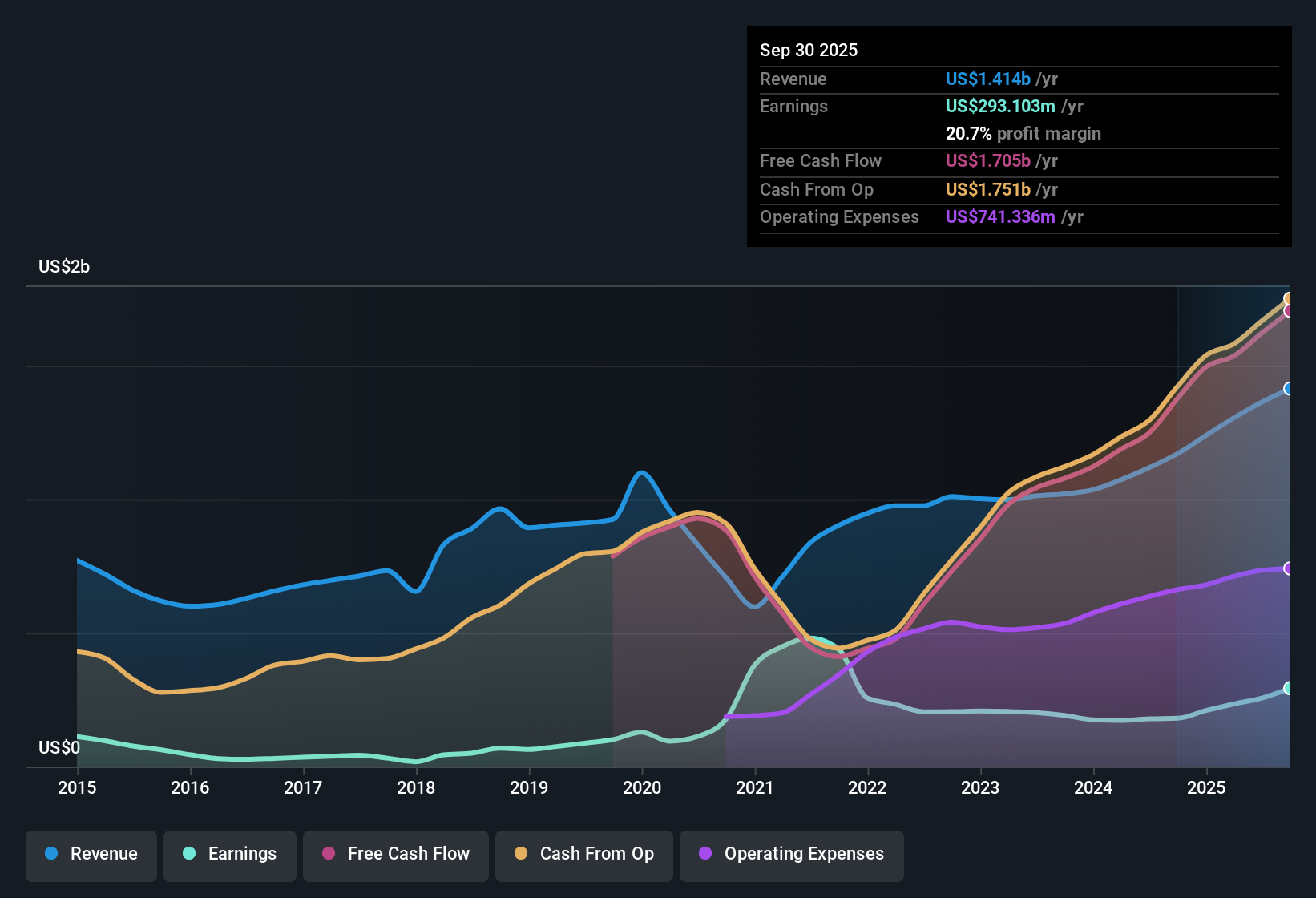Click the US$1.414b revenue value in tooltip
This screenshot has width=1316, height=898.
tap(987, 79)
